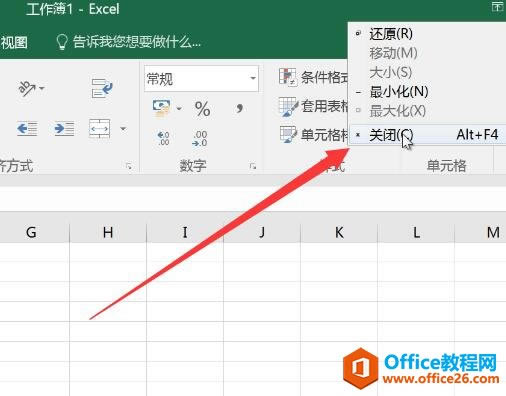Switch to the 视图 ribbon tab
Viewport: 506px width, 396px height.
13,42
